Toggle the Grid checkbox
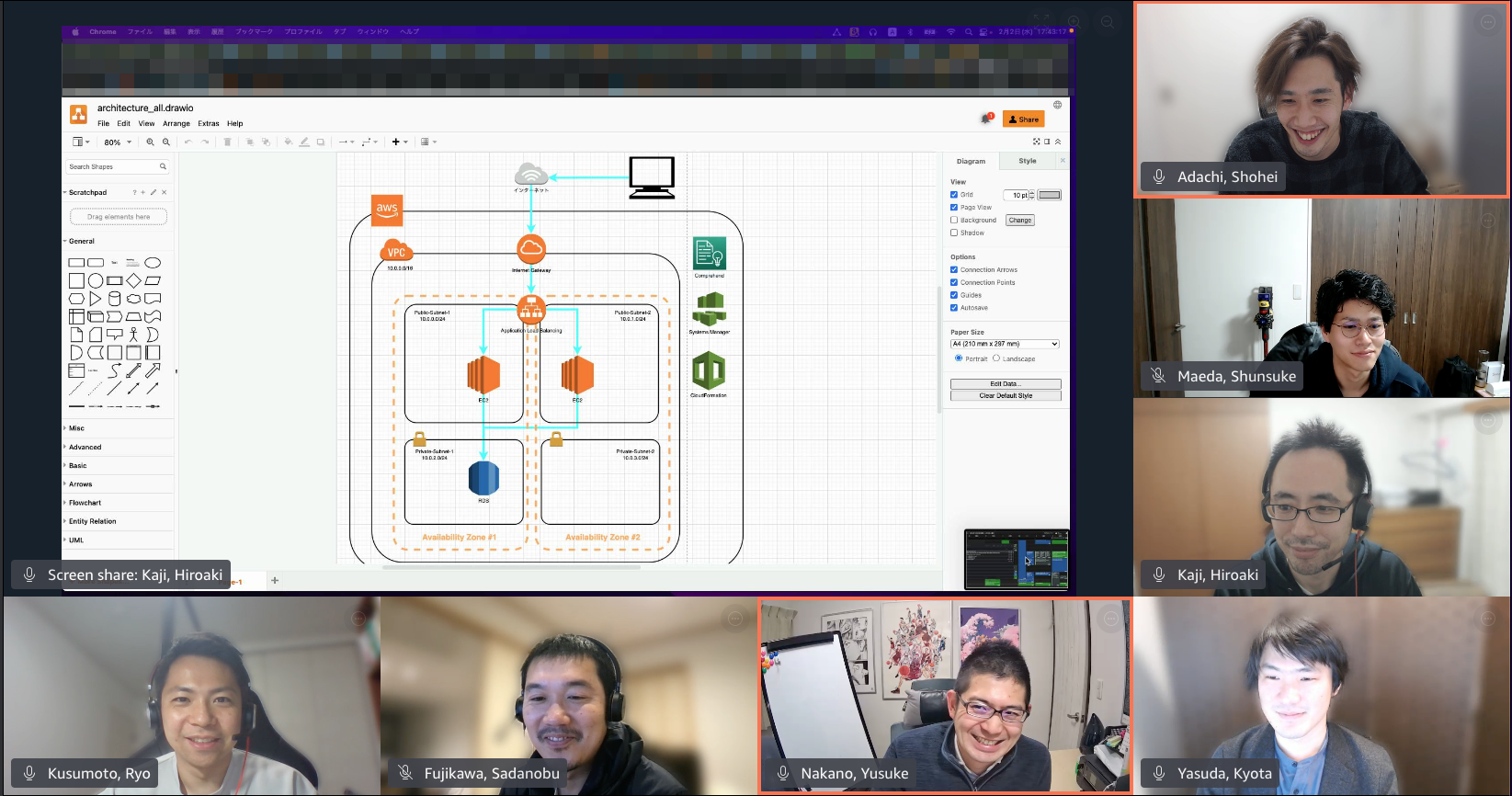Image resolution: width=1512 pixels, height=796 pixels. click(954, 195)
